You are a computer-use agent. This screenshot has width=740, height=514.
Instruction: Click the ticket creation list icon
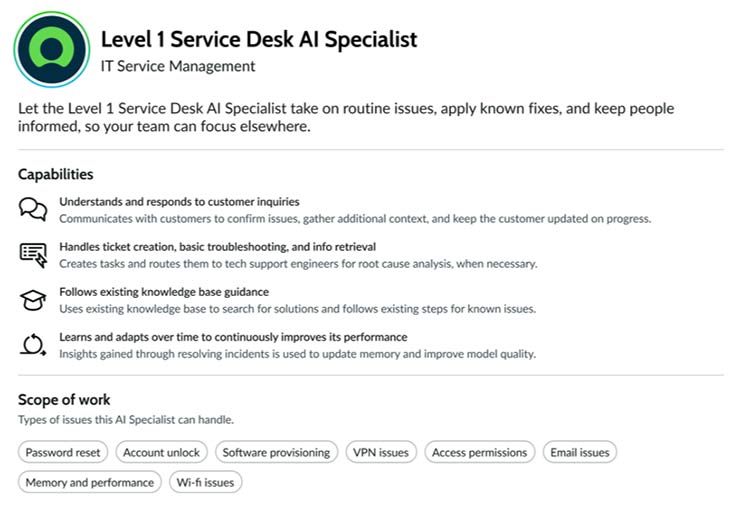pos(33,255)
